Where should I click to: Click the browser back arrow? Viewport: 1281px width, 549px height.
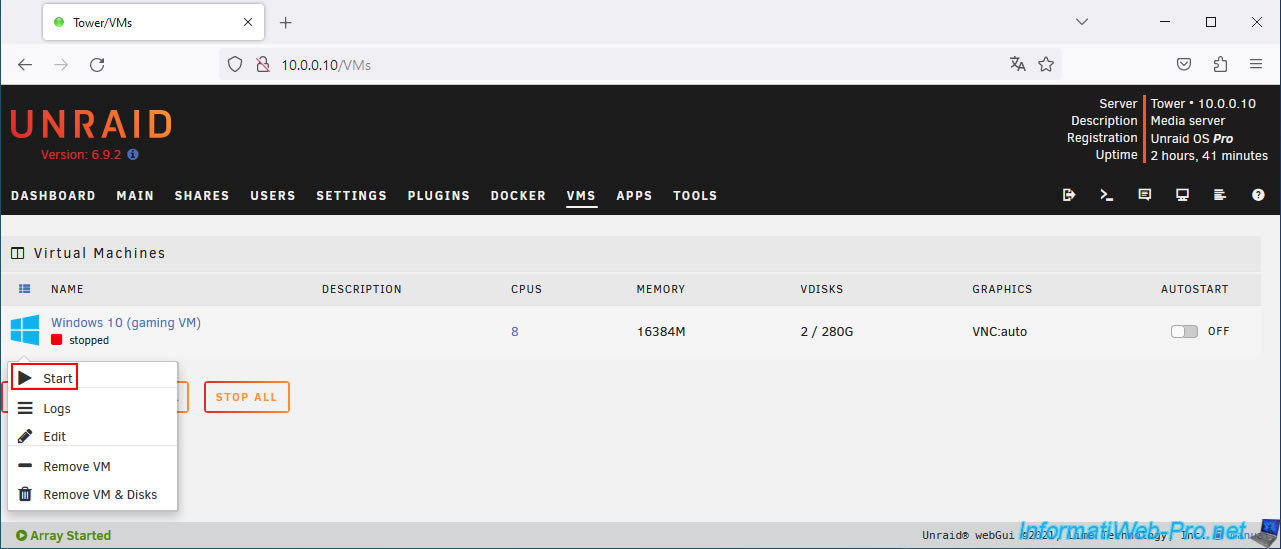tap(25, 64)
